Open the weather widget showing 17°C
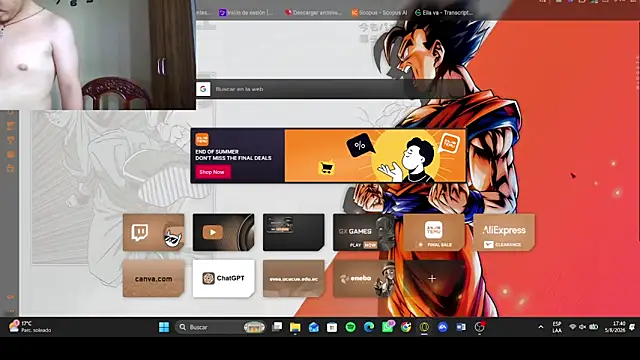Image resolution: width=640 pixels, height=360 pixels. pyautogui.click(x=30, y=327)
